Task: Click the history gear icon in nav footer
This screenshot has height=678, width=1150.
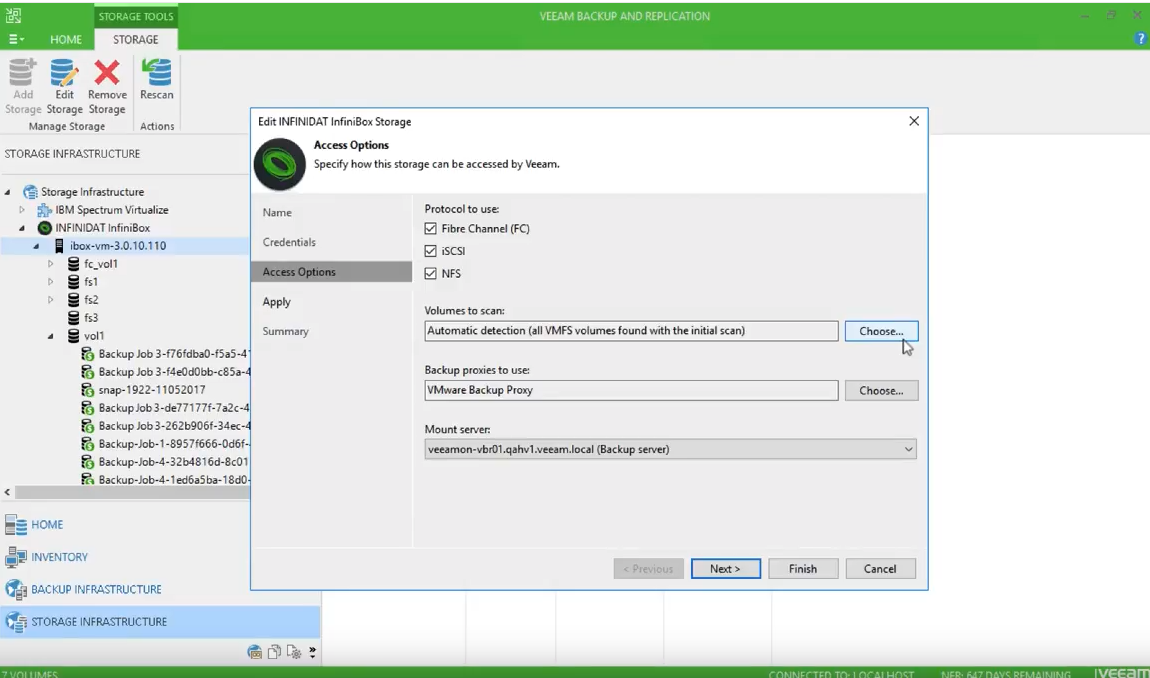Action: pyautogui.click(x=294, y=652)
